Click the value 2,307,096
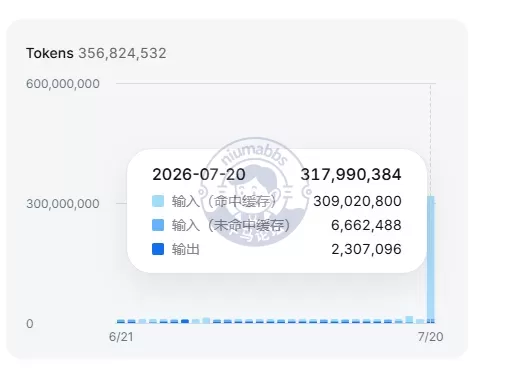511x384 pixels. (366, 249)
